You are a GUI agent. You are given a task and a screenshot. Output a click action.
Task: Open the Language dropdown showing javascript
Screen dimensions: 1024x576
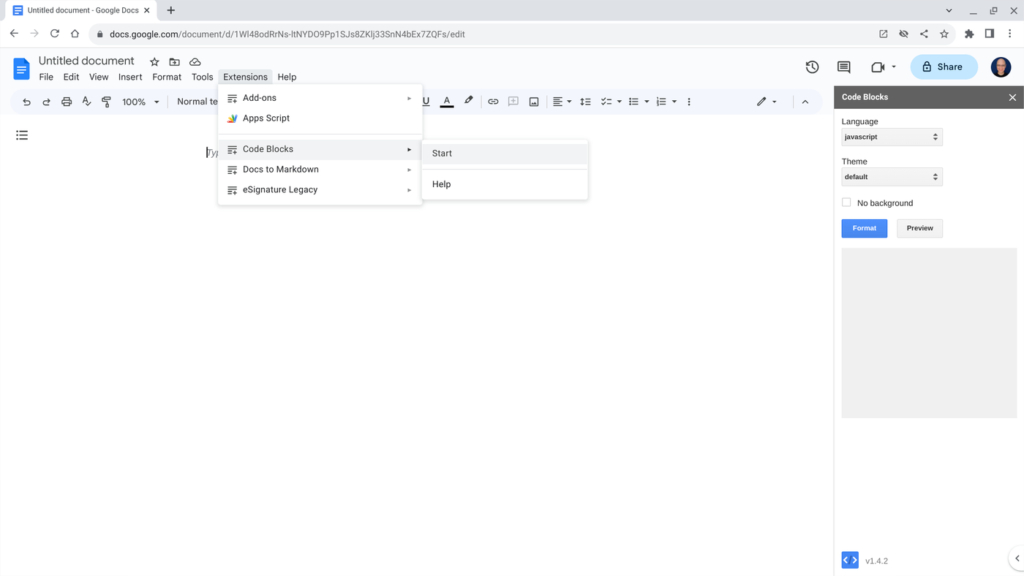pos(891,136)
